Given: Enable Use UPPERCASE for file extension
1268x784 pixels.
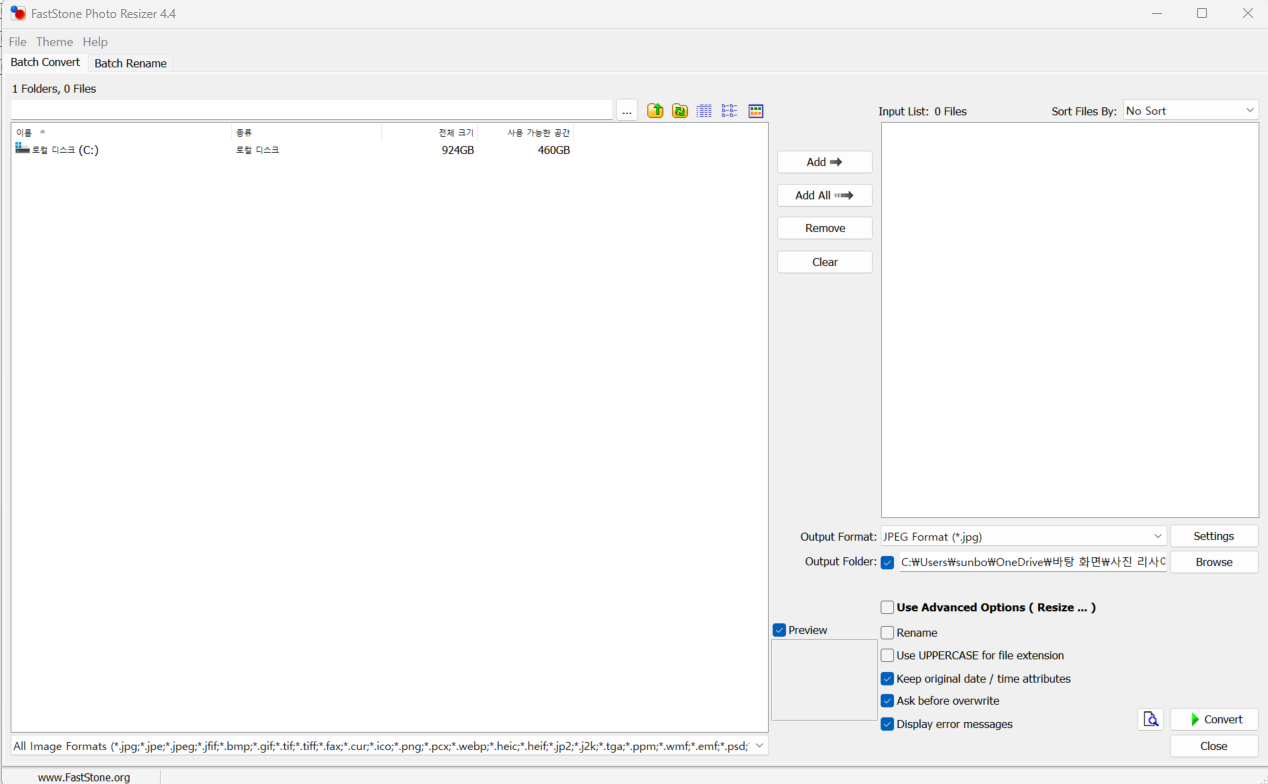Looking at the screenshot, I should coord(887,656).
